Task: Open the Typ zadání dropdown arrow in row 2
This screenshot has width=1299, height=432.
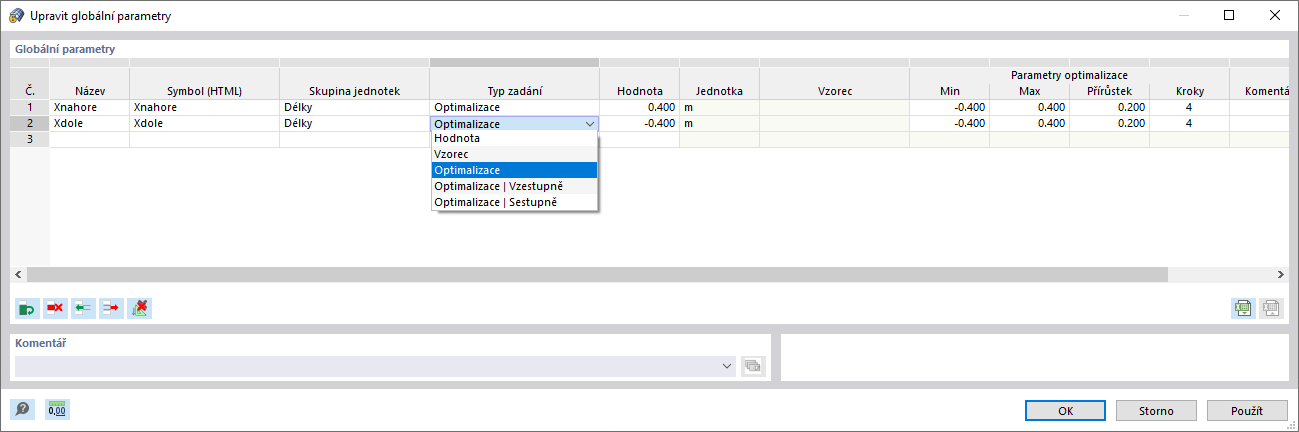Action: point(589,124)
